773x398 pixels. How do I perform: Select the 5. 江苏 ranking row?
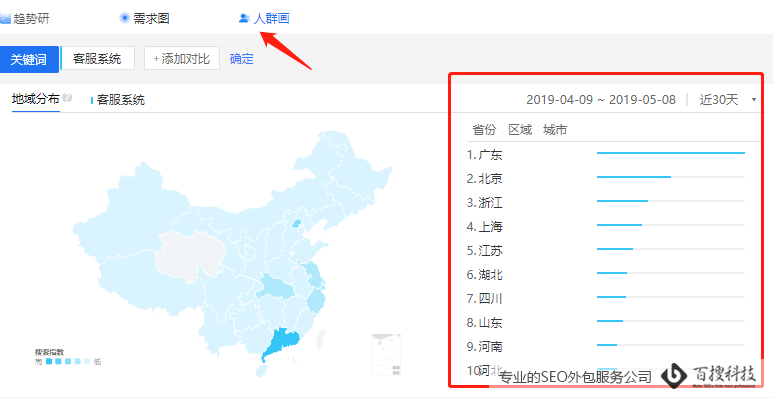tap(606, 250)
